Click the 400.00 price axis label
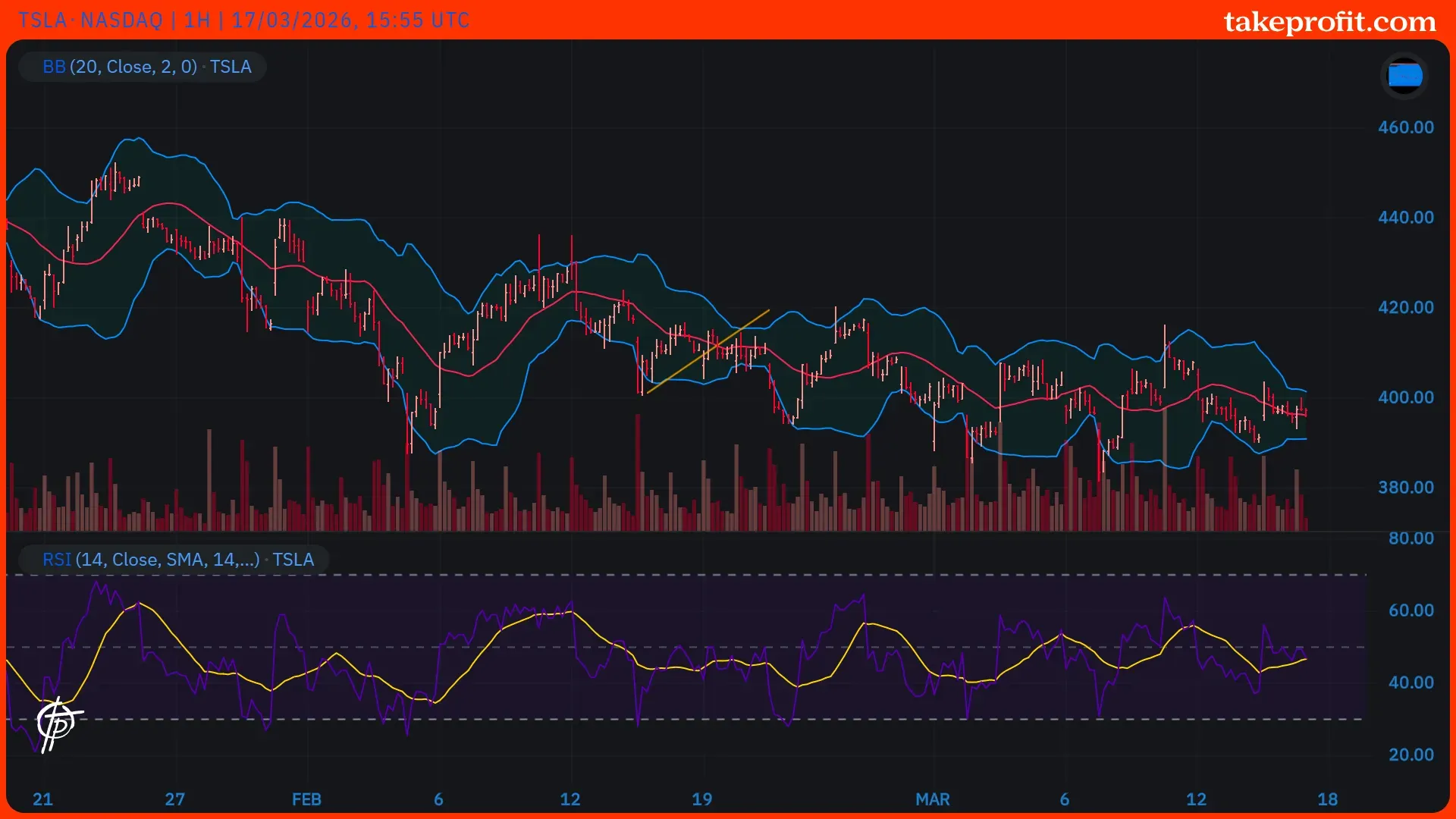Image resolution: width=1456 pixels, height=819 pixels. pyautogui.click(x=1405, y=397)
